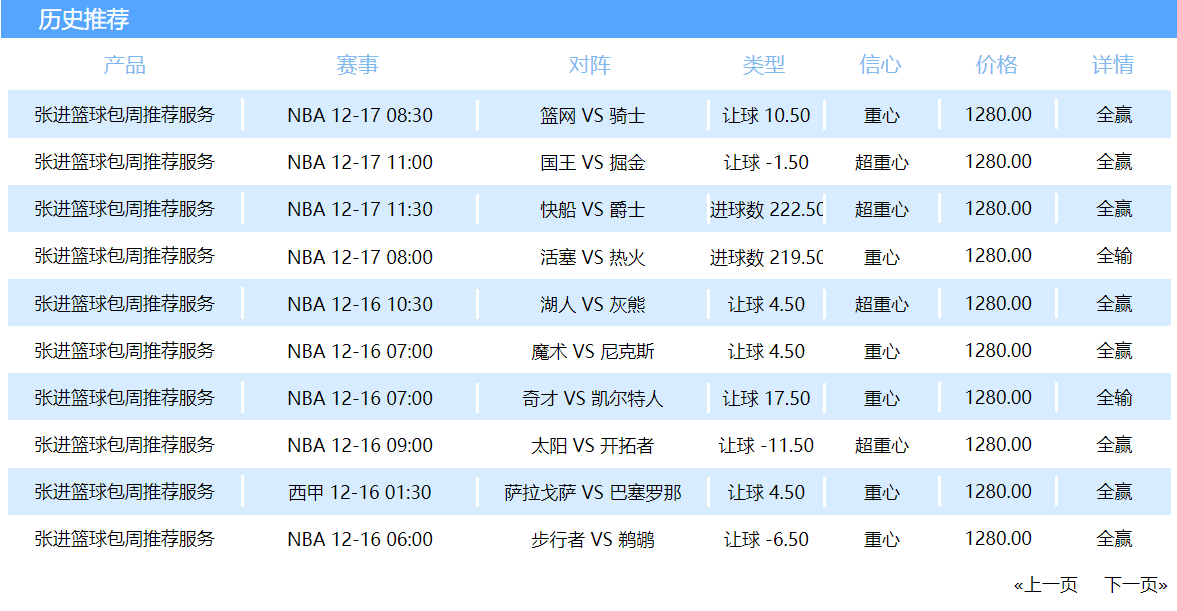1177x611 pixels.
Task: Click event NBA 12-17 08:00
Action: pyautogui.click(x=360, y=257)
